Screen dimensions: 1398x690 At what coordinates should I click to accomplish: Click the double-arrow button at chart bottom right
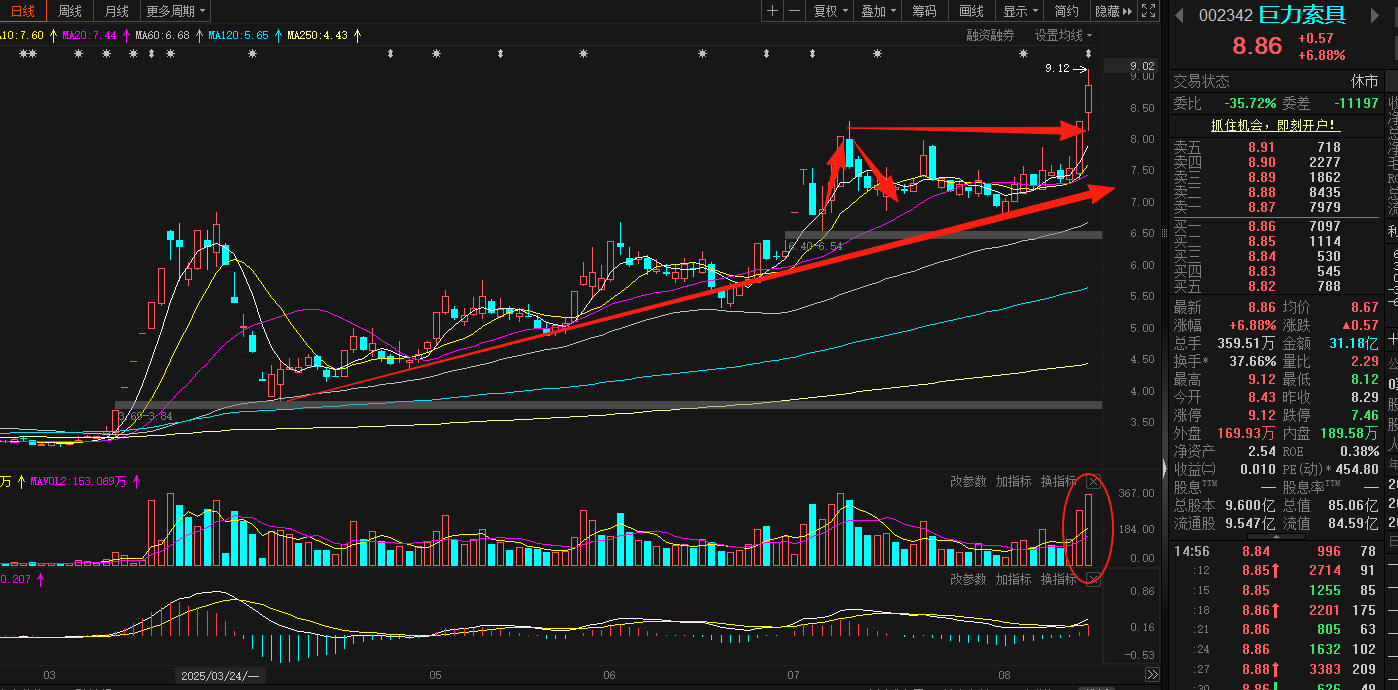[1152, 675]
